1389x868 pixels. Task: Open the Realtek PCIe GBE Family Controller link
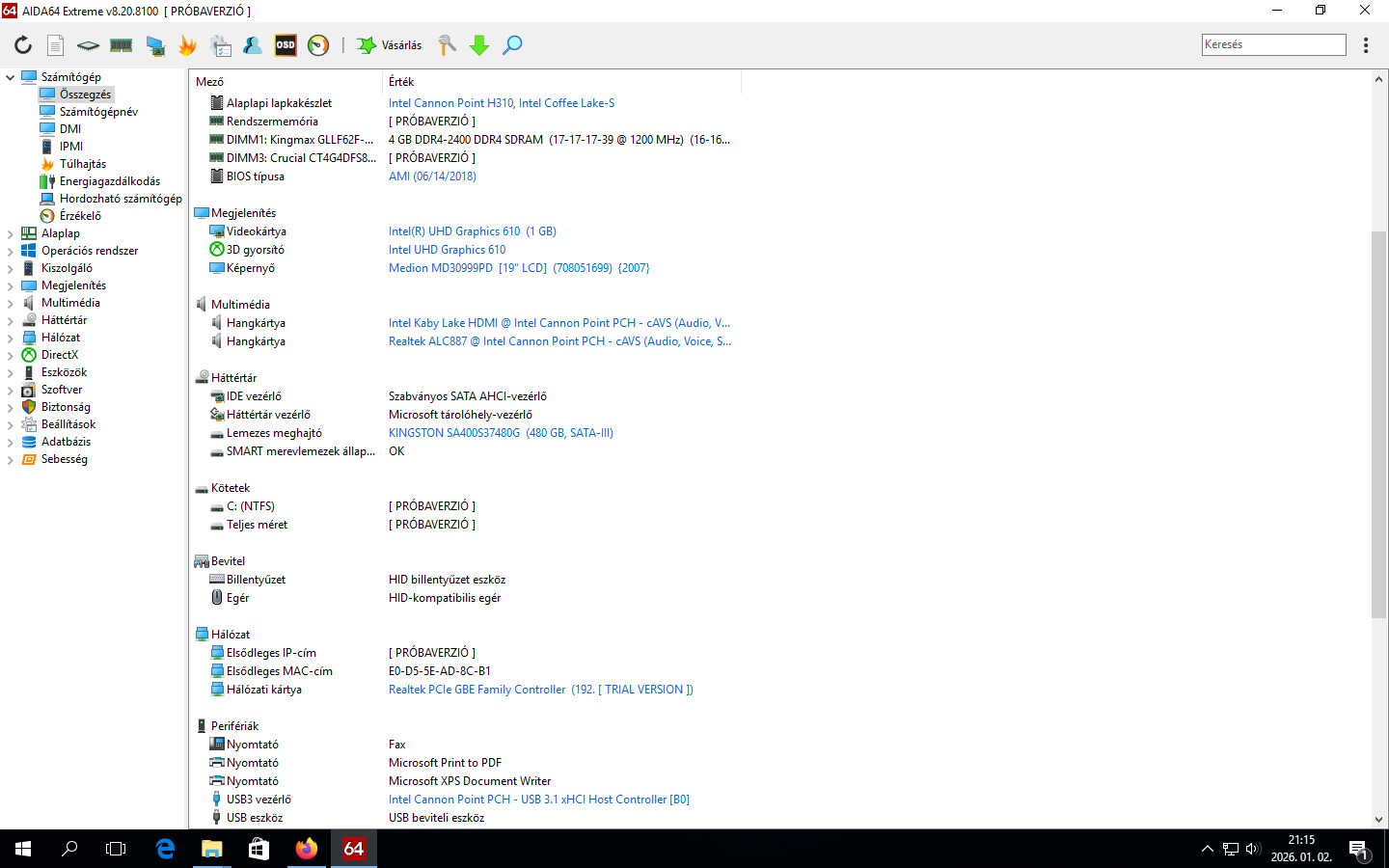pyautogui.click(x=541, y=690)
